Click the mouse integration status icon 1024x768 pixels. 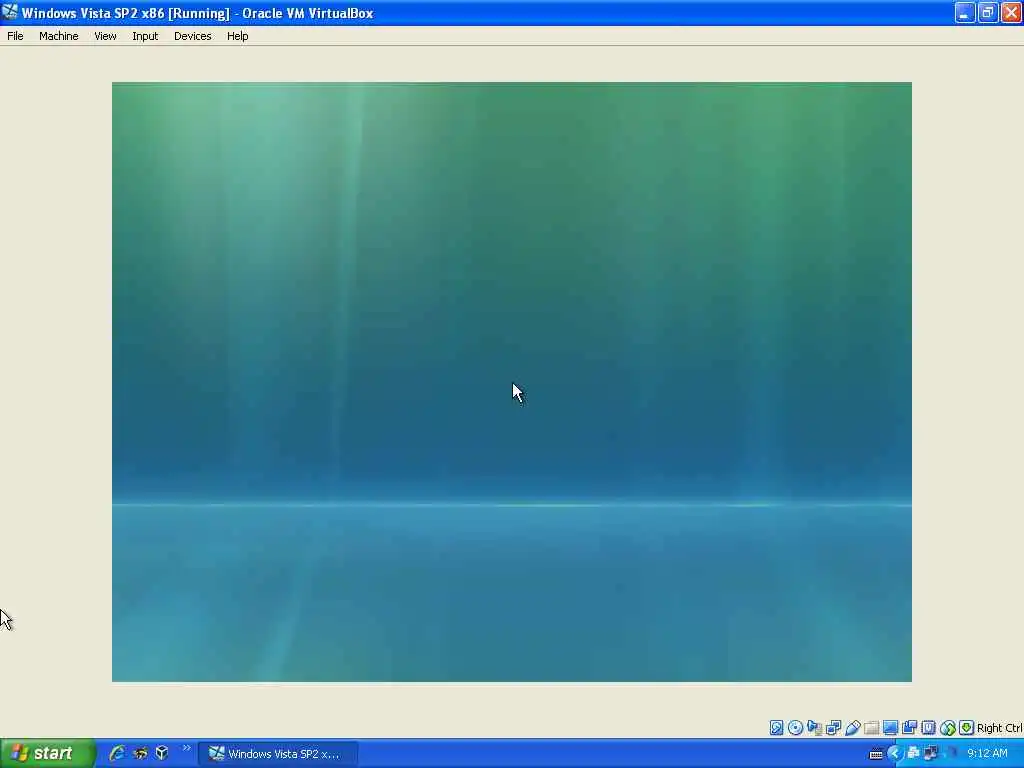pos(948,728)
